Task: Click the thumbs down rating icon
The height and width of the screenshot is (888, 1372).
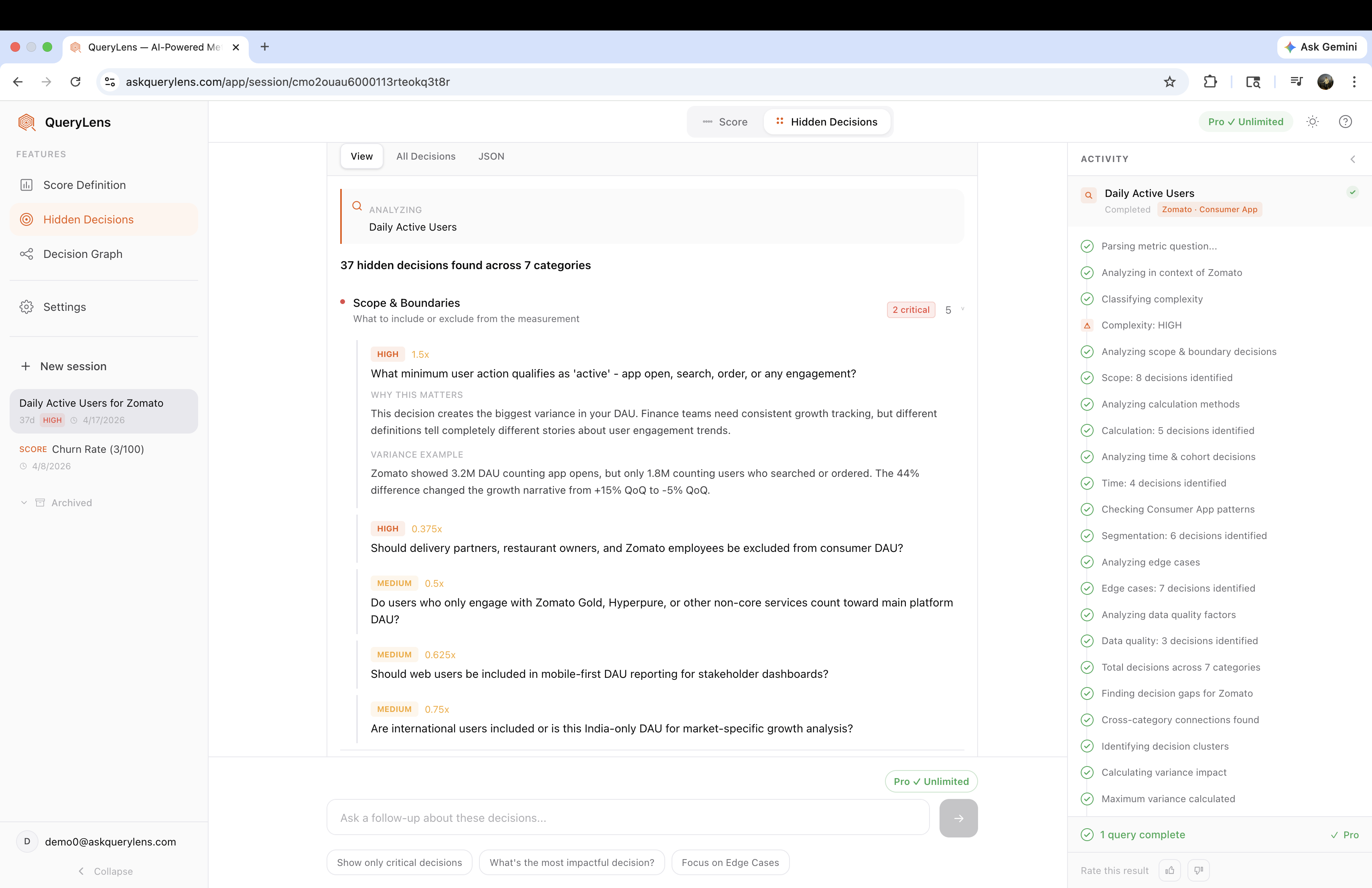Action: pyautogui.click(x=1198, y=870)
